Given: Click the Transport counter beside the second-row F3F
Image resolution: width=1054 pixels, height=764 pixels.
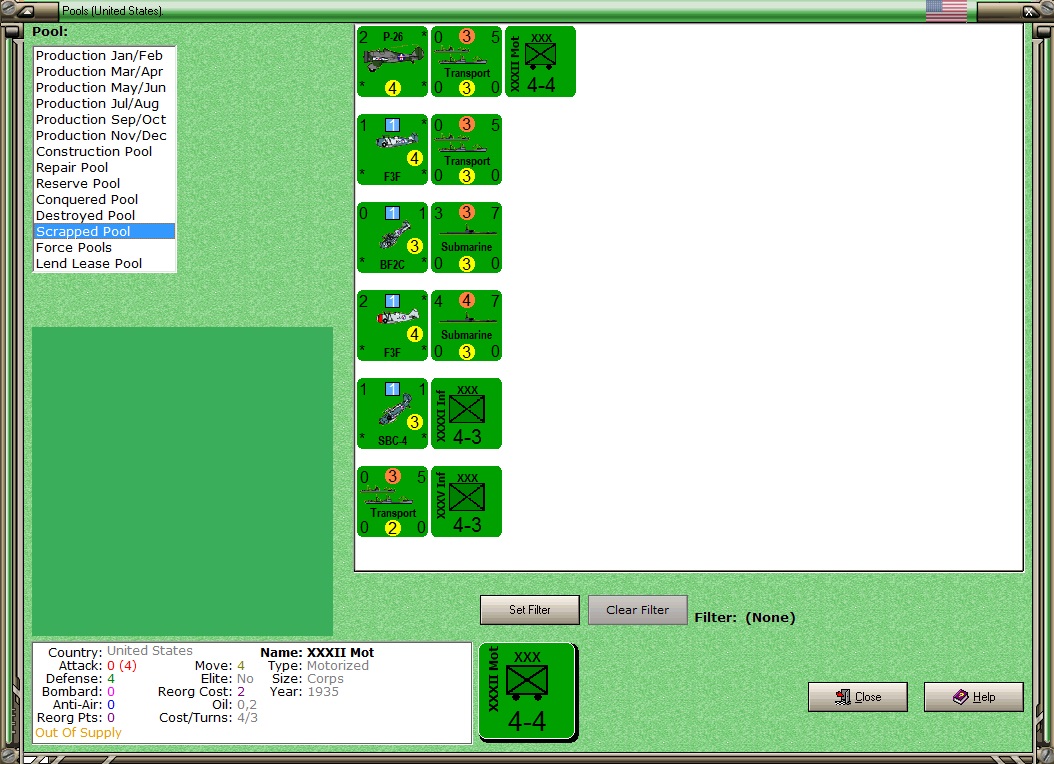Looking at the screenshot, I should (467, 149).
